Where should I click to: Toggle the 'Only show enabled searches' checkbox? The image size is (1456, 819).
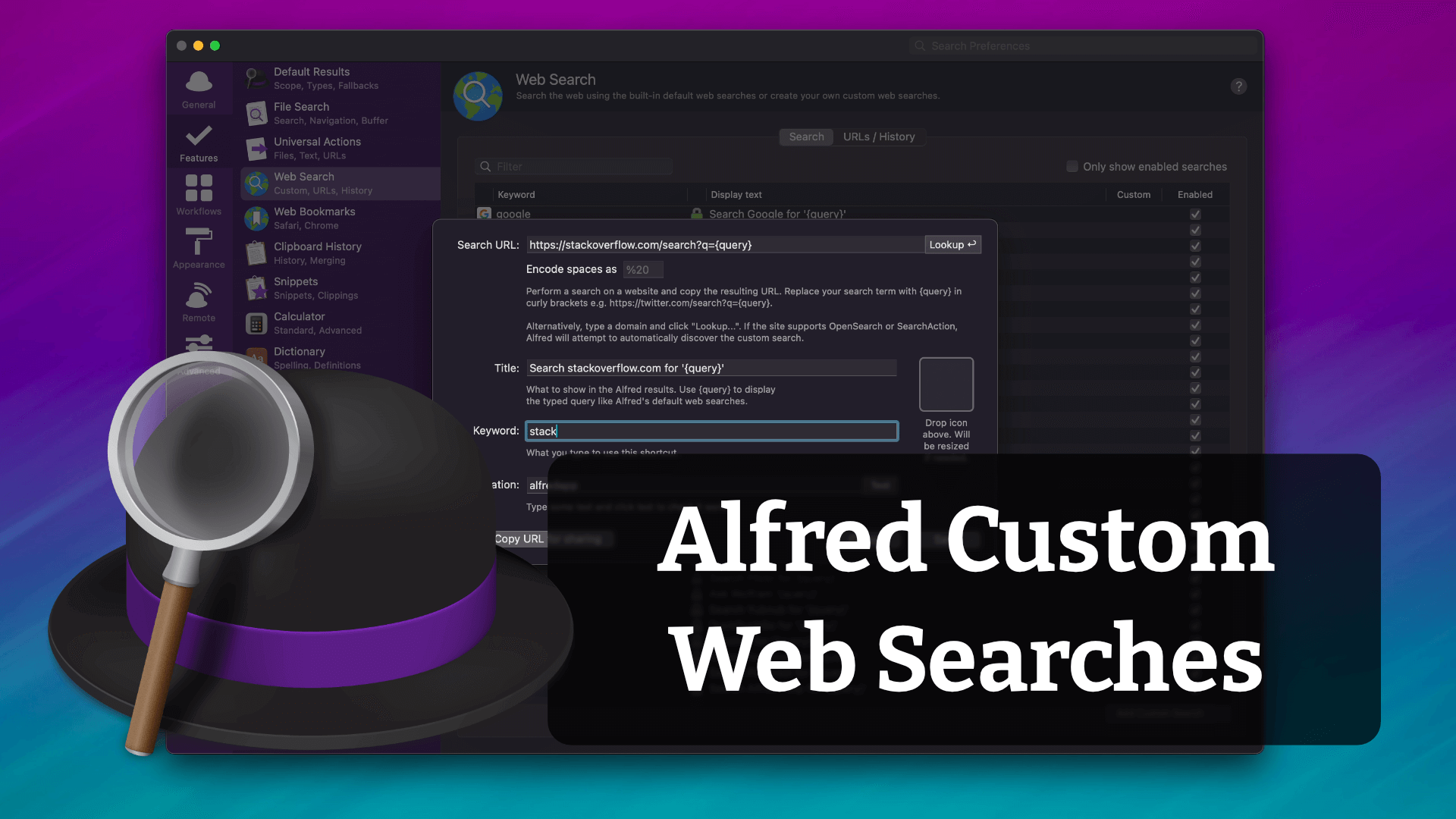[1073, 167]
